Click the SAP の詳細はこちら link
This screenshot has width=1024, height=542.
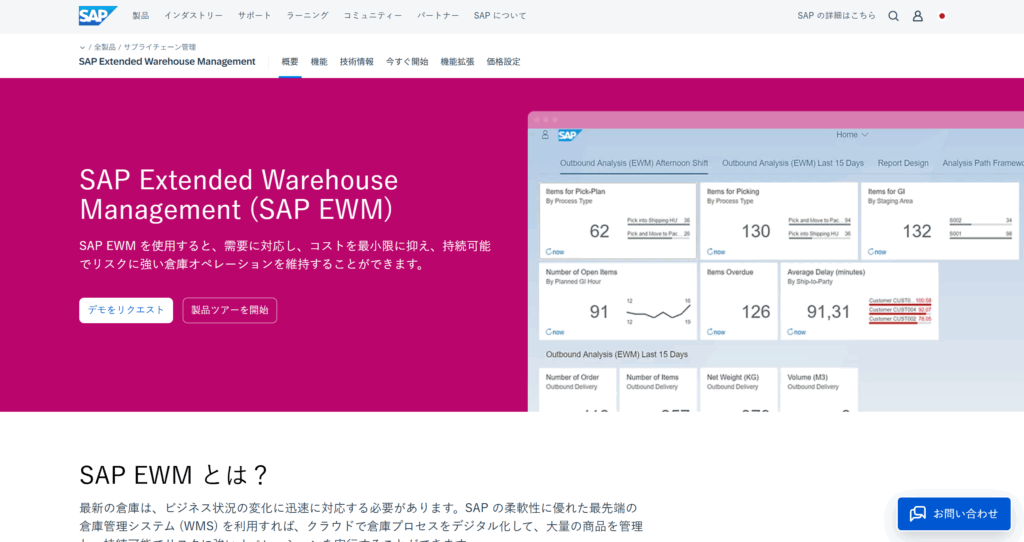coord(836,16)
